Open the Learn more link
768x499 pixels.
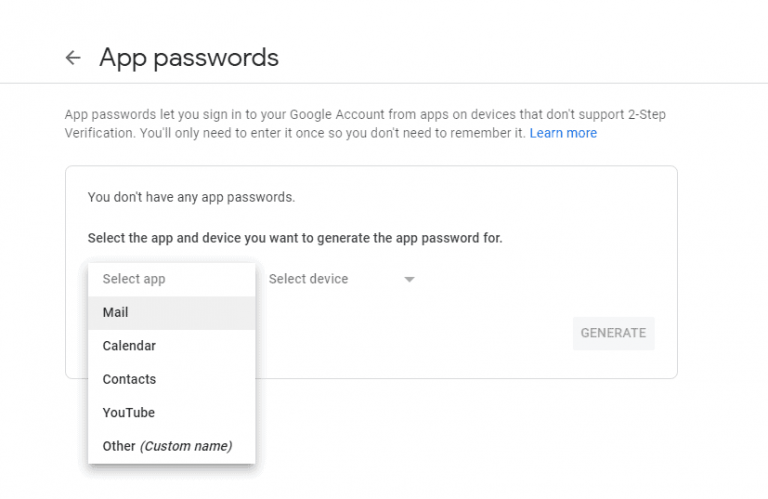click(563, 133)
